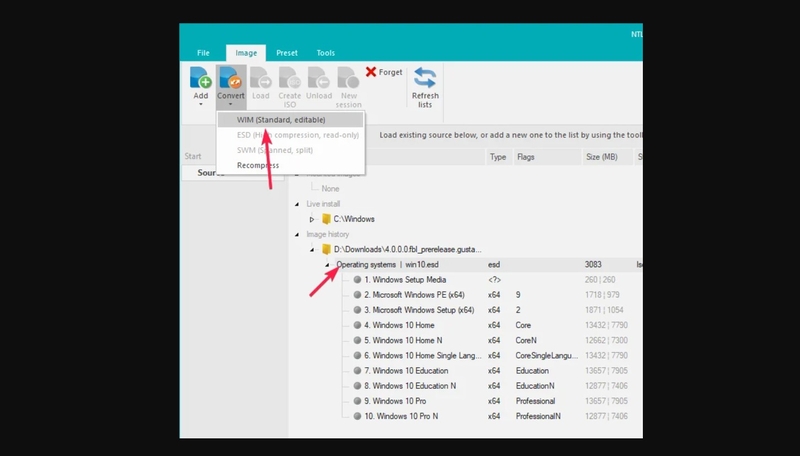Image resolution: width=800 pixels, height=456 pixels.
Task: Click the CoreN flag cell
Action: [x=526, y=340]
